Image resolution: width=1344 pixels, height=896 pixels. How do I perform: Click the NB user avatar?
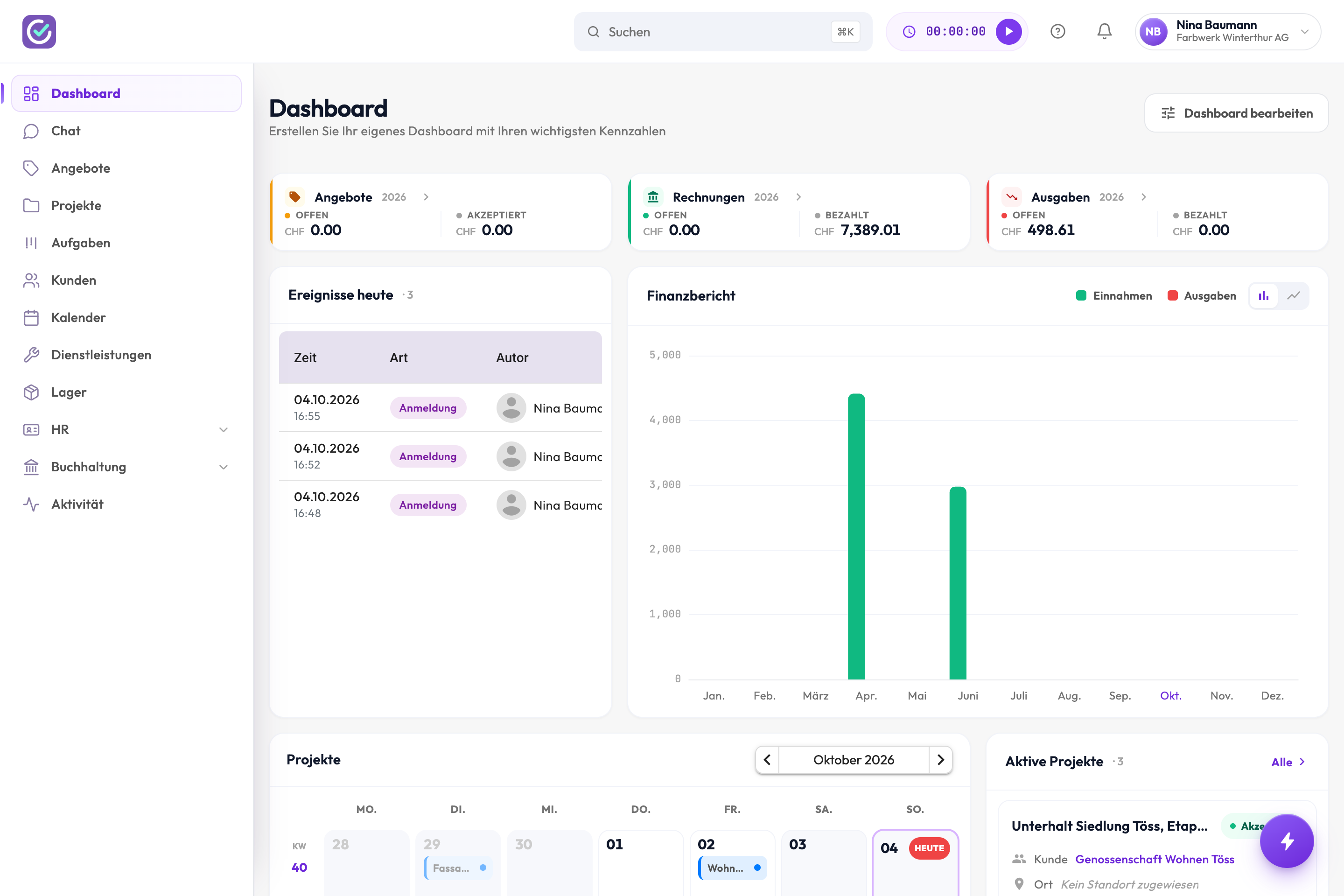[x=1153, y=31]
